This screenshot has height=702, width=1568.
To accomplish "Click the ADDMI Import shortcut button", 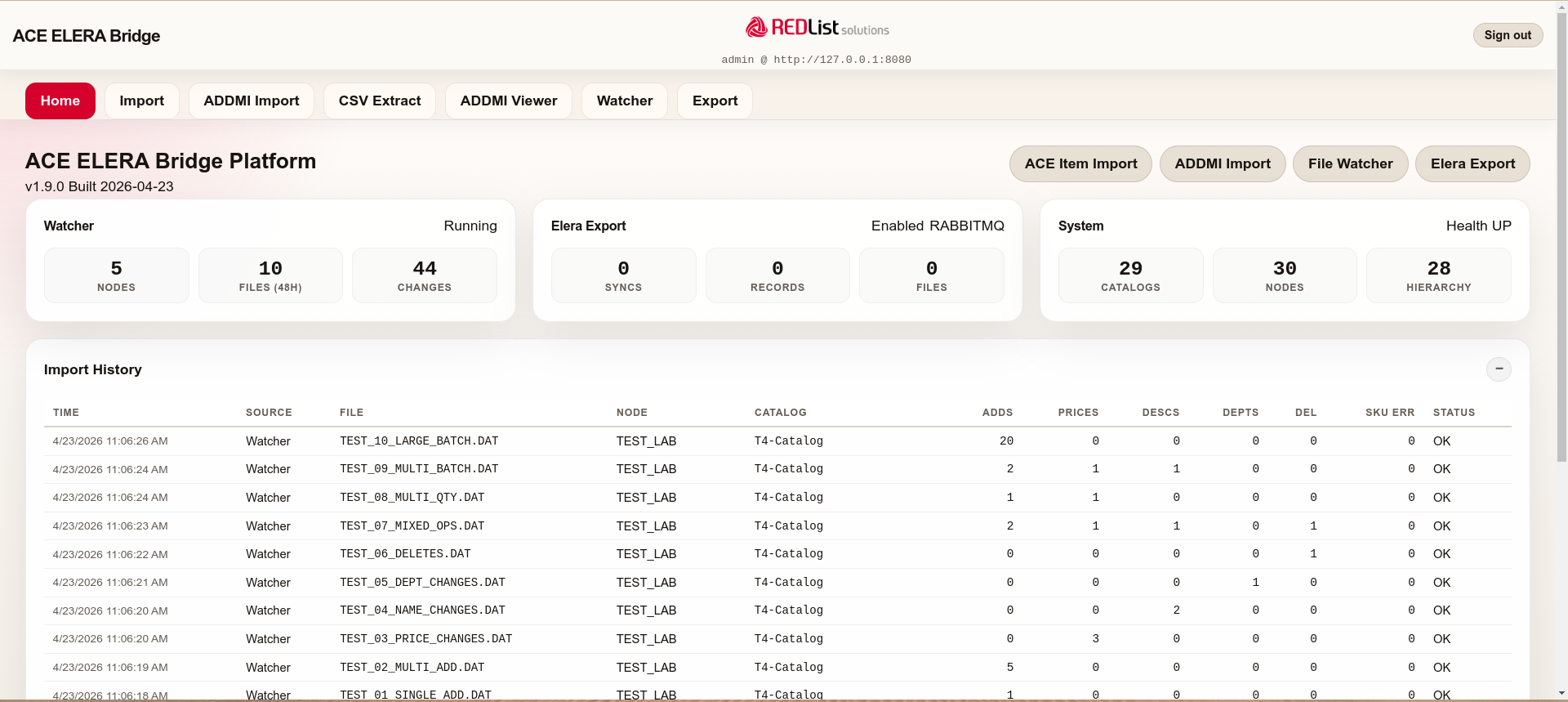I will tap(1223, 163).
